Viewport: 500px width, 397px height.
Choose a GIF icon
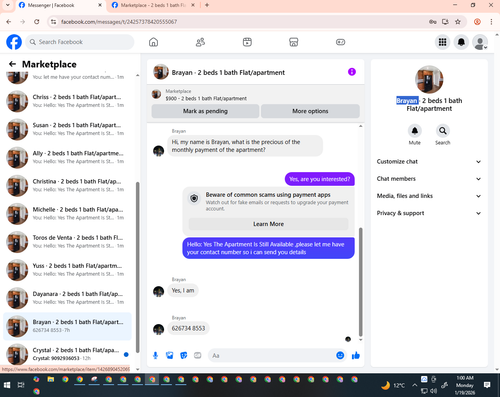pyautogui.click(x=198, y=355)
